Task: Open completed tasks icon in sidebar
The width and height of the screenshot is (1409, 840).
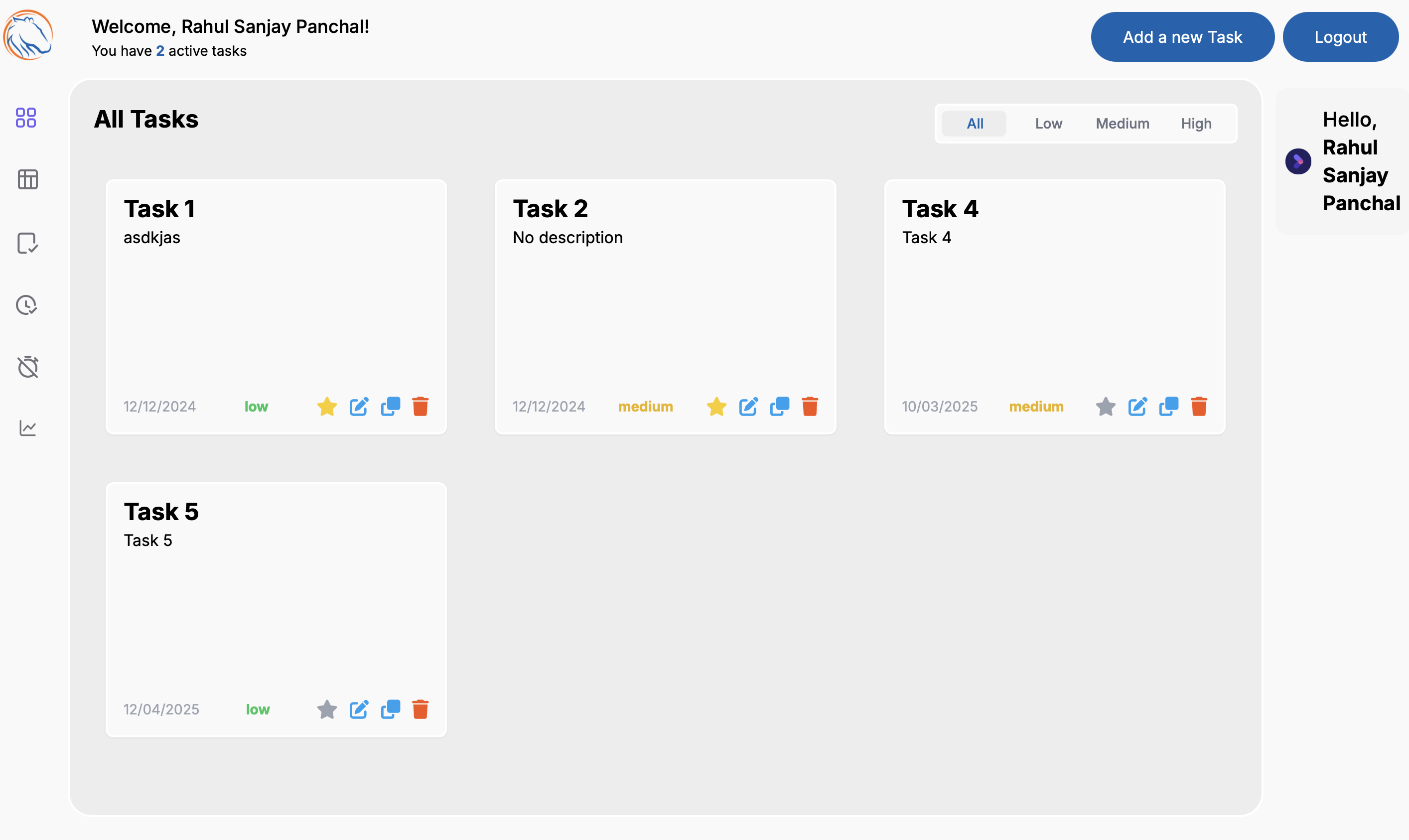Action: 27,243
